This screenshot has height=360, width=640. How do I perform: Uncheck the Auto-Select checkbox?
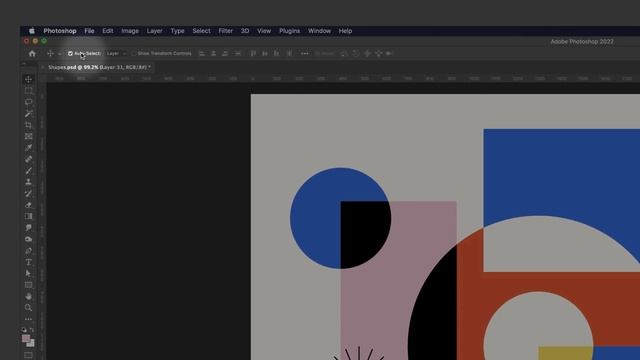(x=70, y=53)
